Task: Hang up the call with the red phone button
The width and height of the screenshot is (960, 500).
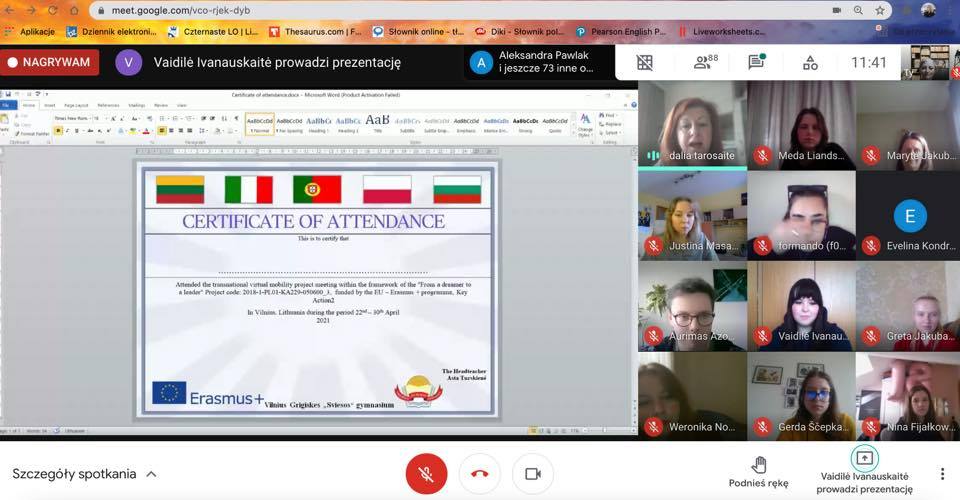Action: [x=479, y=474]
